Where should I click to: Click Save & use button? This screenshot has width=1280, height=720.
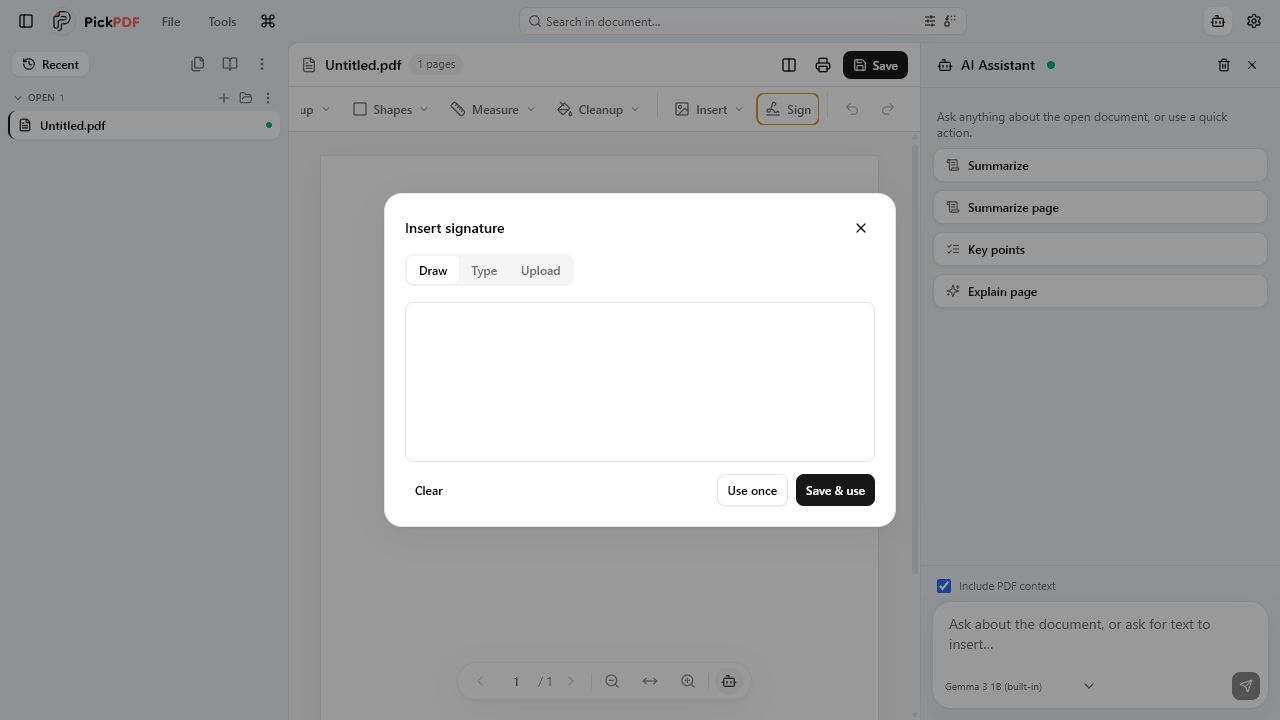click(835, 490)
